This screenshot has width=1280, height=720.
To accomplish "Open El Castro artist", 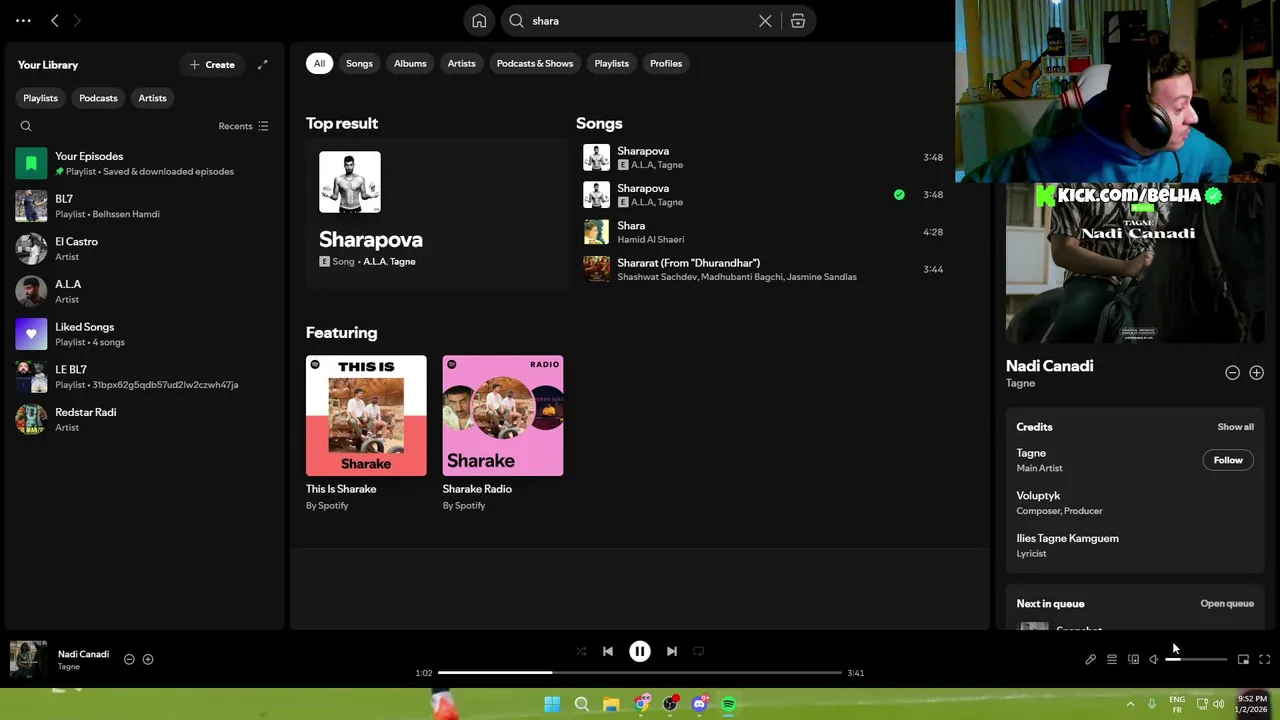I will point(144,248).
